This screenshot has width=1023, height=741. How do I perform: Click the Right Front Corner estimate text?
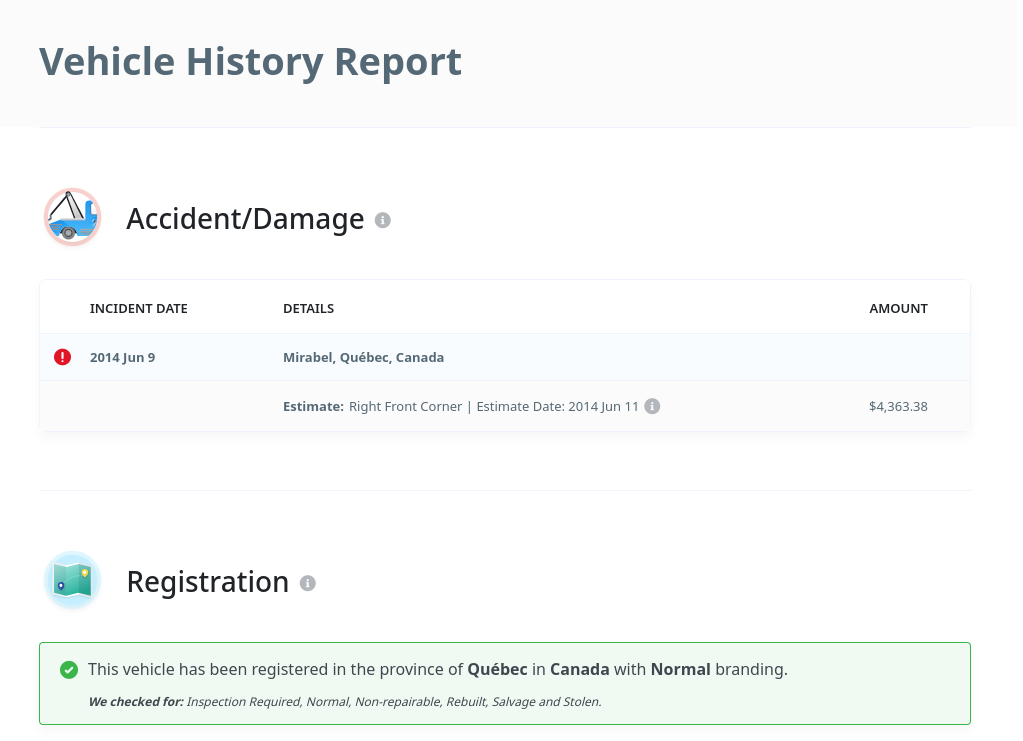[x=405, y=407]
